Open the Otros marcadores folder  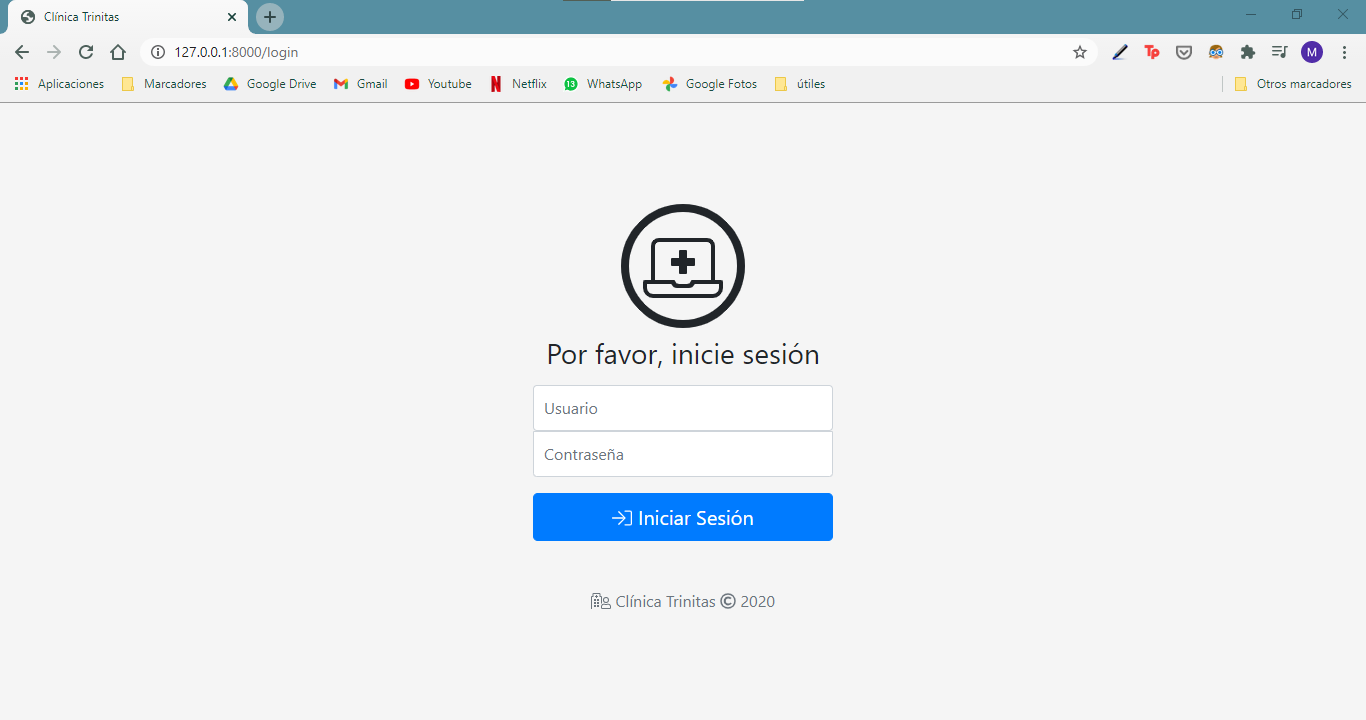(1293, 84)
